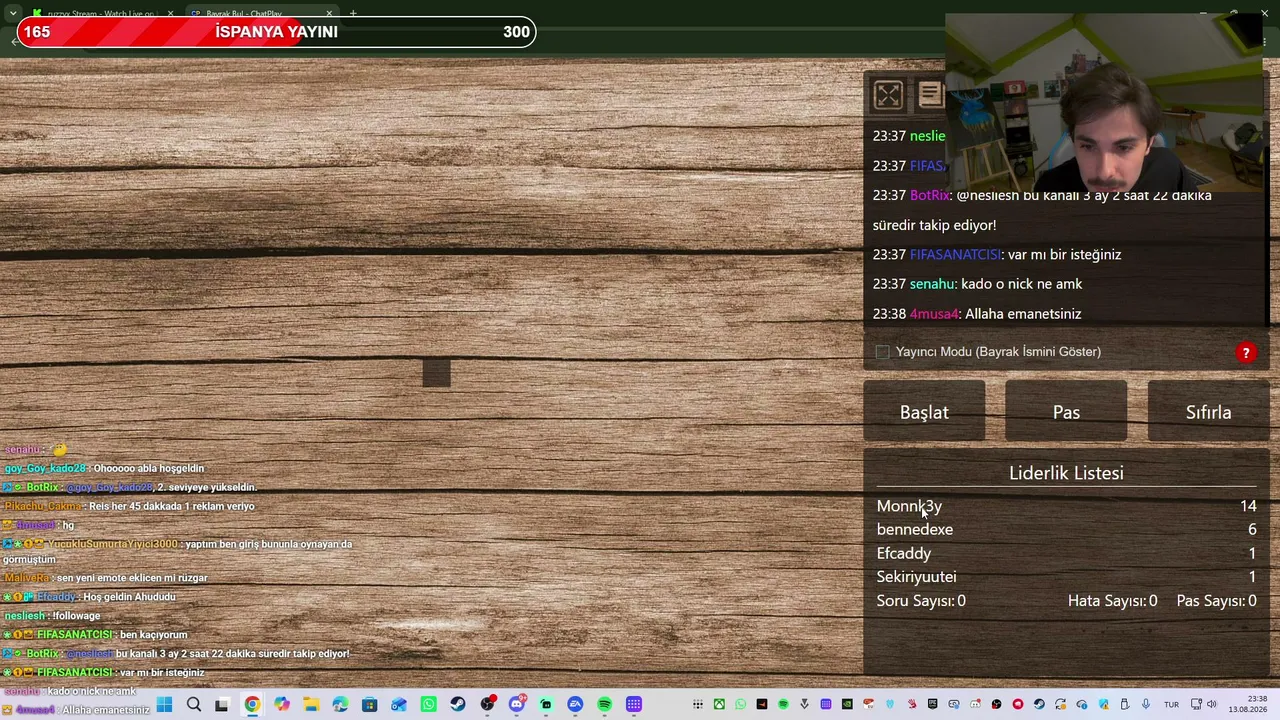The width and height of the screenshot is (1280, 720).
Task: Skip the flag with Pas button
Action: tap(1066, 412)
